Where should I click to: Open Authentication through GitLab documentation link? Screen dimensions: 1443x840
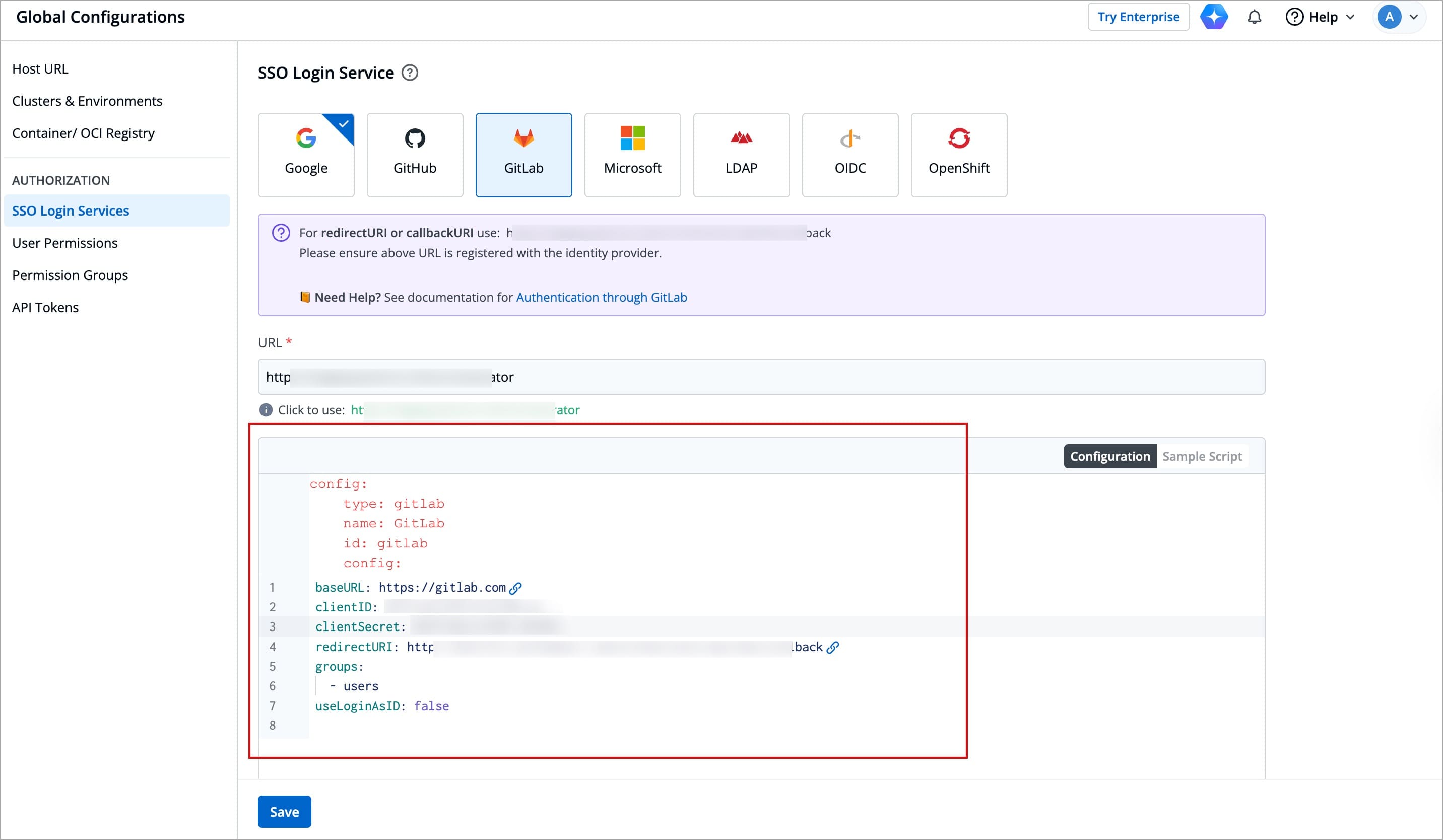click(x=601, y=298)
